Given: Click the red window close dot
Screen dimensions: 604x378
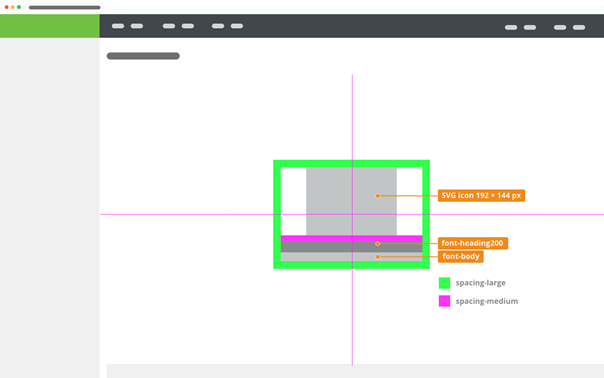Looking at the screenshot, I should pos(7,7).
